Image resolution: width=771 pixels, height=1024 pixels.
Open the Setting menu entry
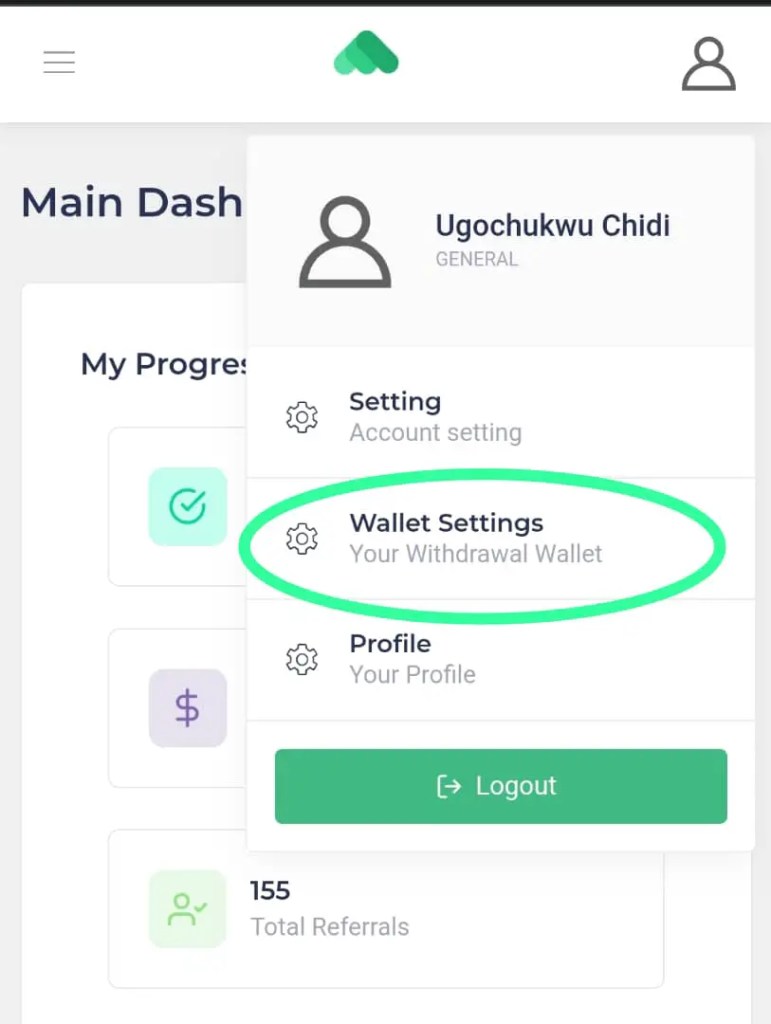[x=501, y=417]
